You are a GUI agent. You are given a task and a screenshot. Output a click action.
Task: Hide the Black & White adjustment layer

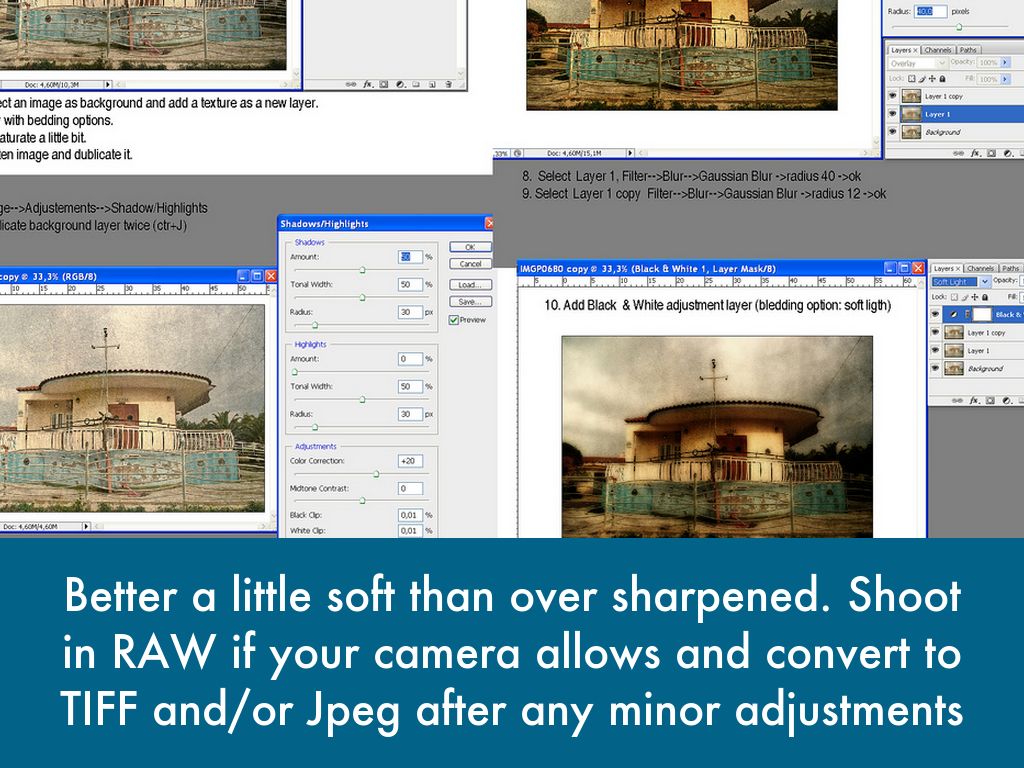tap(935, 315)
